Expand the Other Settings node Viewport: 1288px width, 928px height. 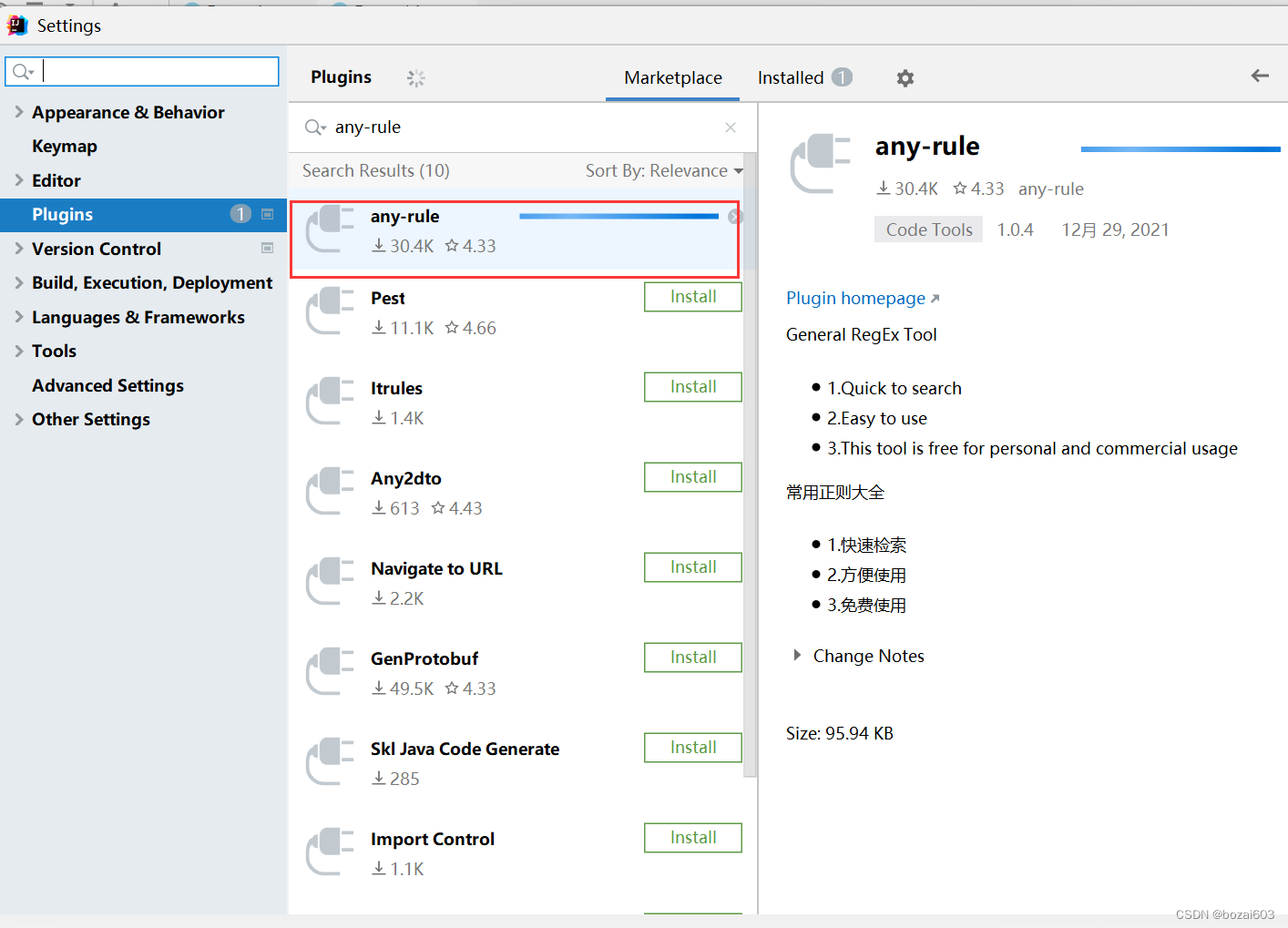[19, 419]
